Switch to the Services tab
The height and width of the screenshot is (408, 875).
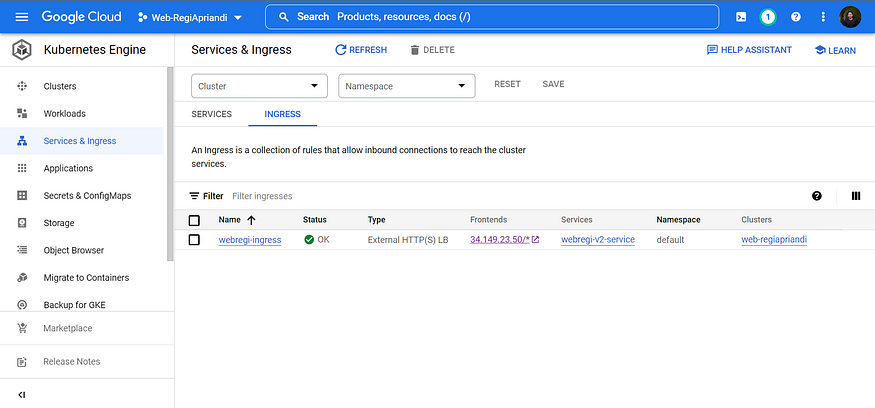211,114
